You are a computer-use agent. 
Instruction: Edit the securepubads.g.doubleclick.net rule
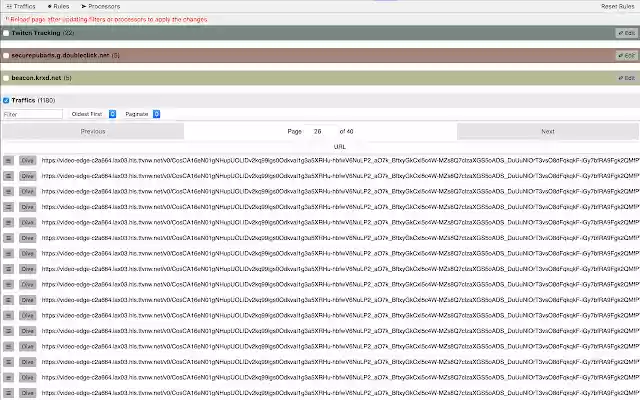pyautogui.click(x=627, y=56)
